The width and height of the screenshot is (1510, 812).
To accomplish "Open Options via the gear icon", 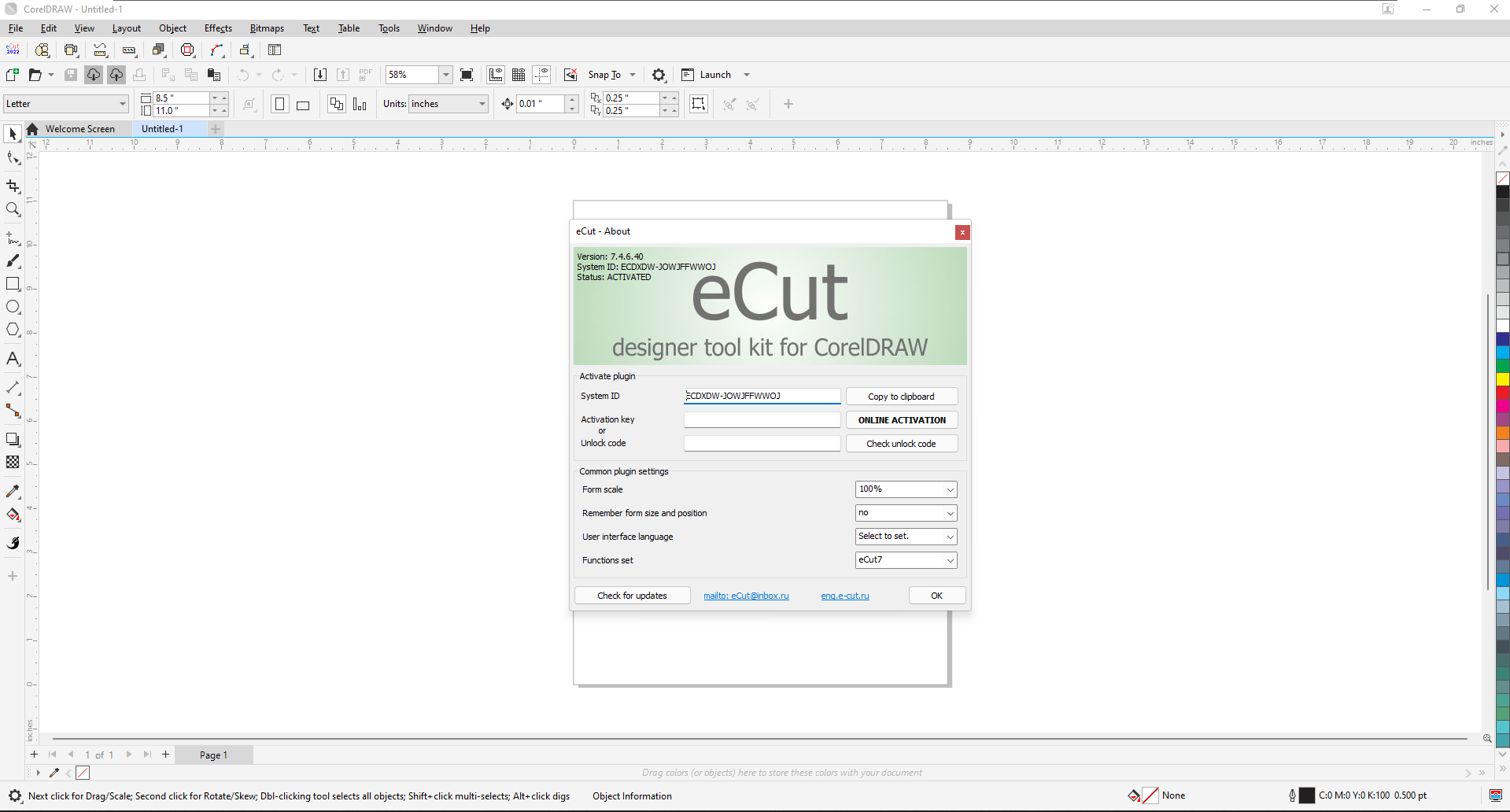I will tap(659, 75).
